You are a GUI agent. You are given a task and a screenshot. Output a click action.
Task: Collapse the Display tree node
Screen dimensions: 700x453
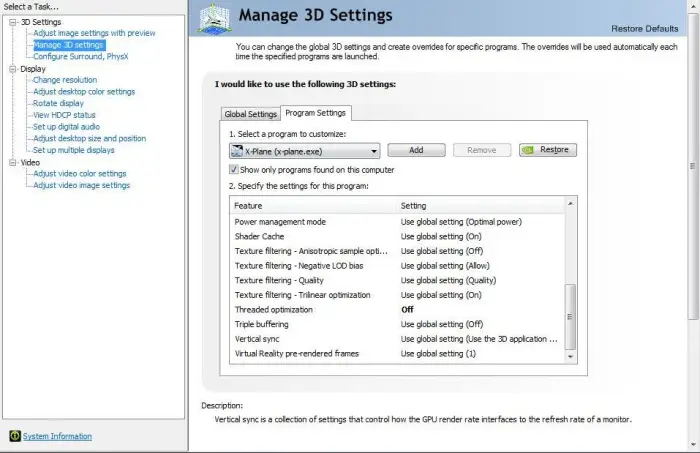tap(12, 69)
